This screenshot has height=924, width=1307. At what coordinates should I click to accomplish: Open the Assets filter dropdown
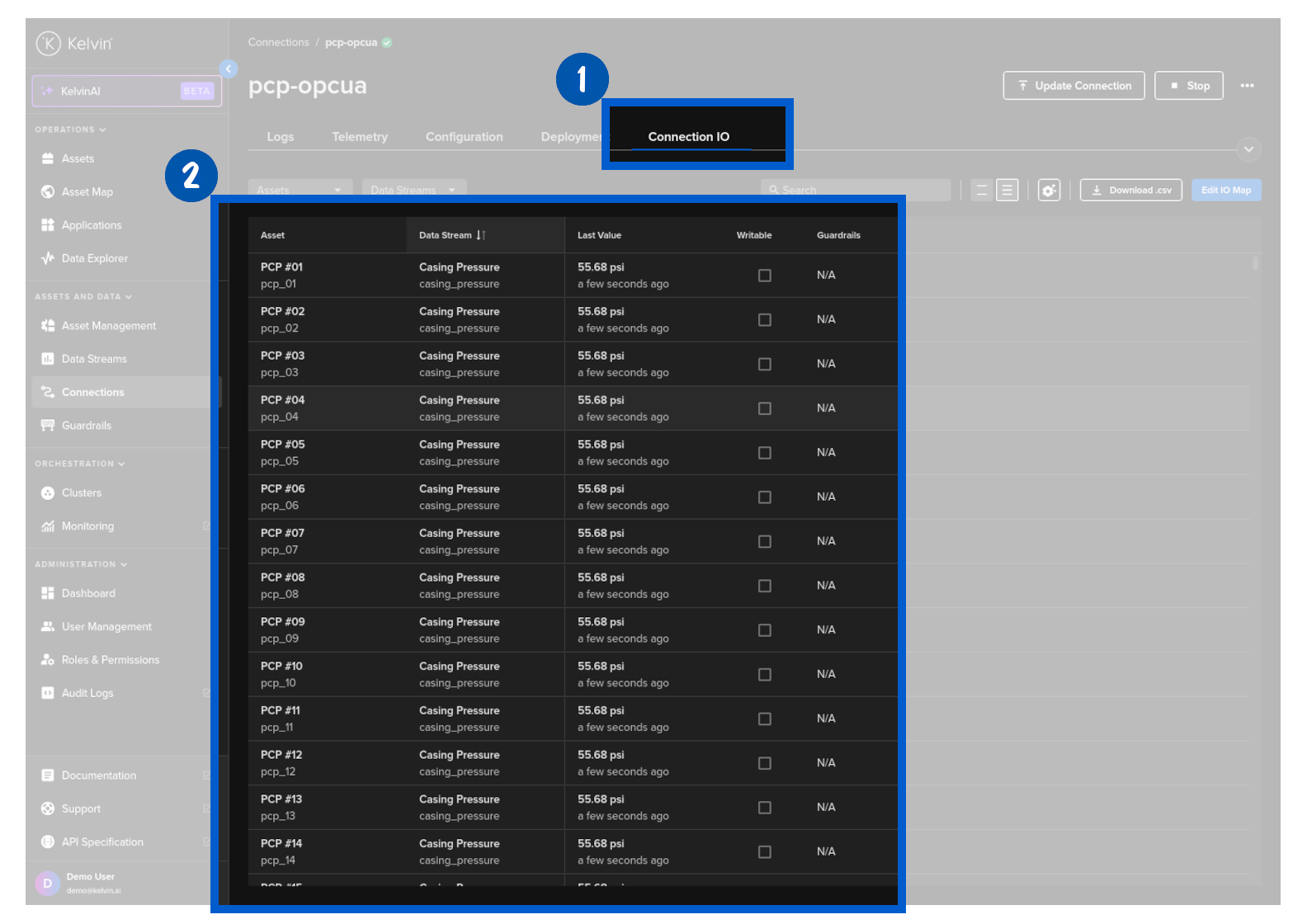[x=300, y=190]
